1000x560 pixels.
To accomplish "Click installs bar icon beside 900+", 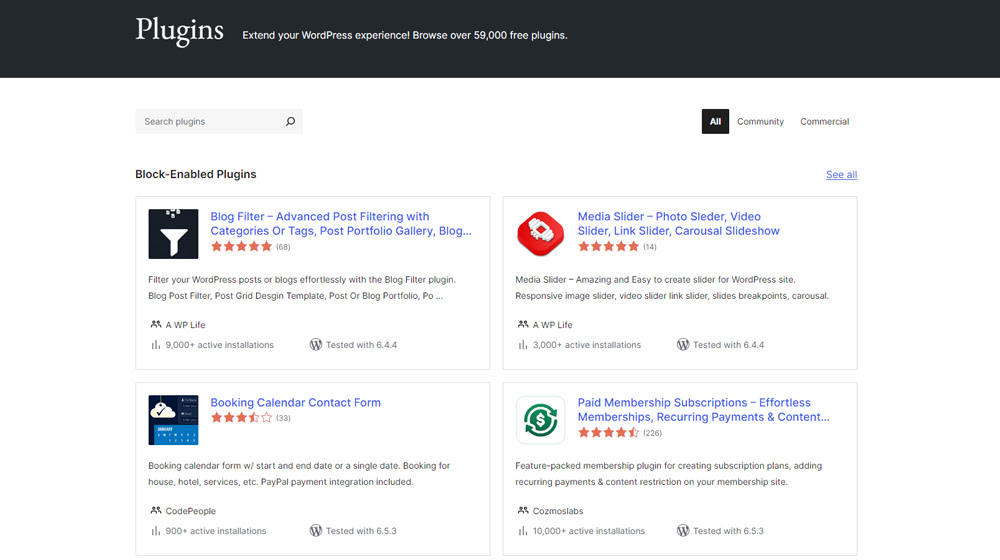I will point(156,531).
